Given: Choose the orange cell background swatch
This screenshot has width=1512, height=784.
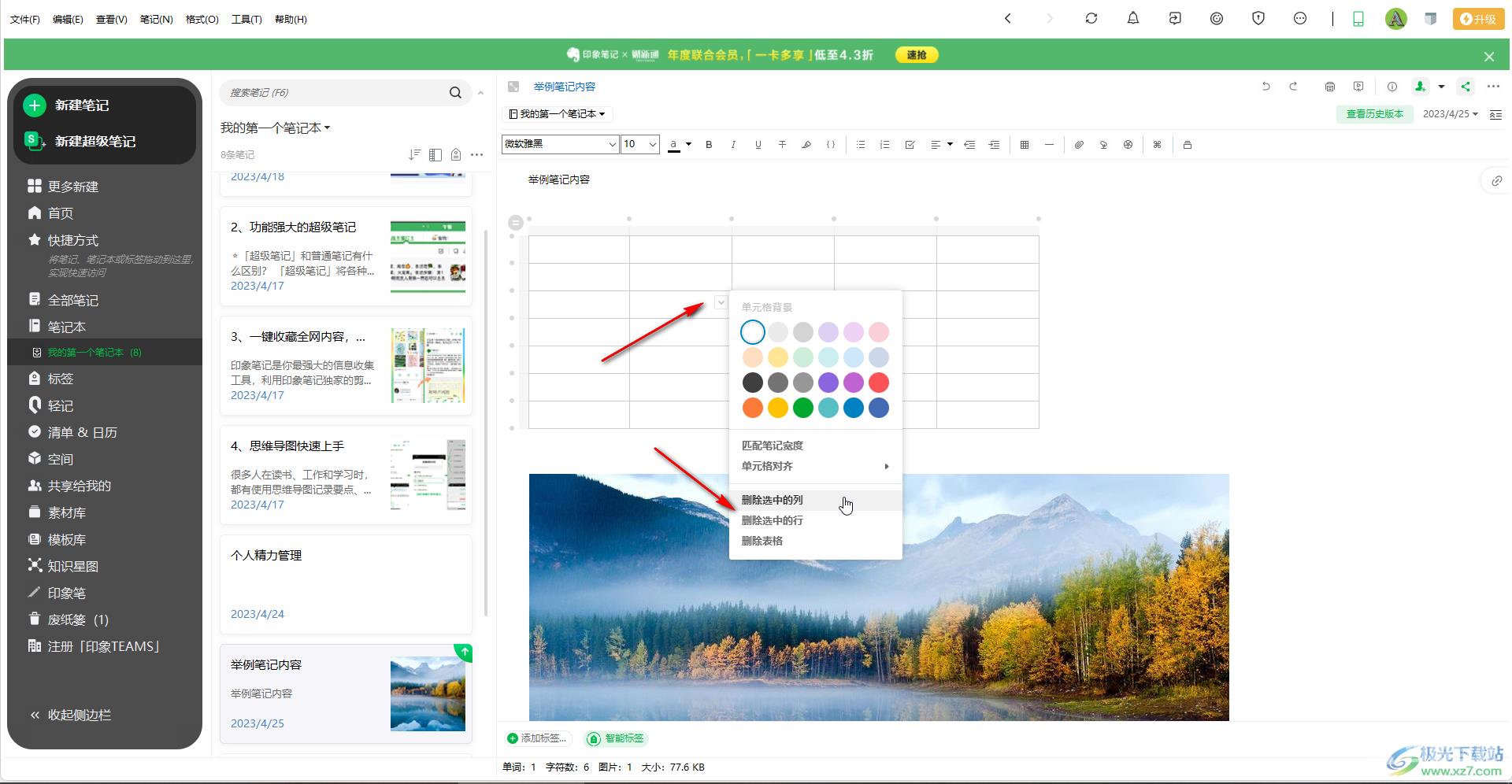Looking at the screenshot, I should tap(753, 408).
